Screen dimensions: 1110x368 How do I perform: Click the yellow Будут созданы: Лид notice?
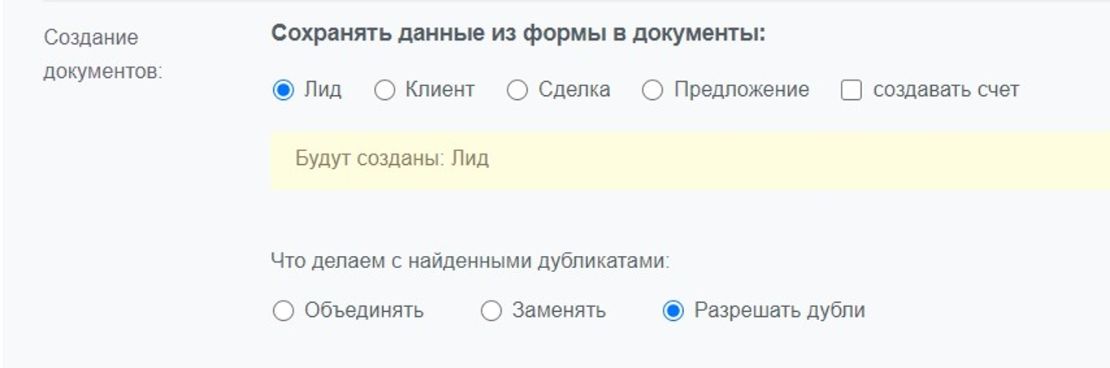tap(690, 160)
